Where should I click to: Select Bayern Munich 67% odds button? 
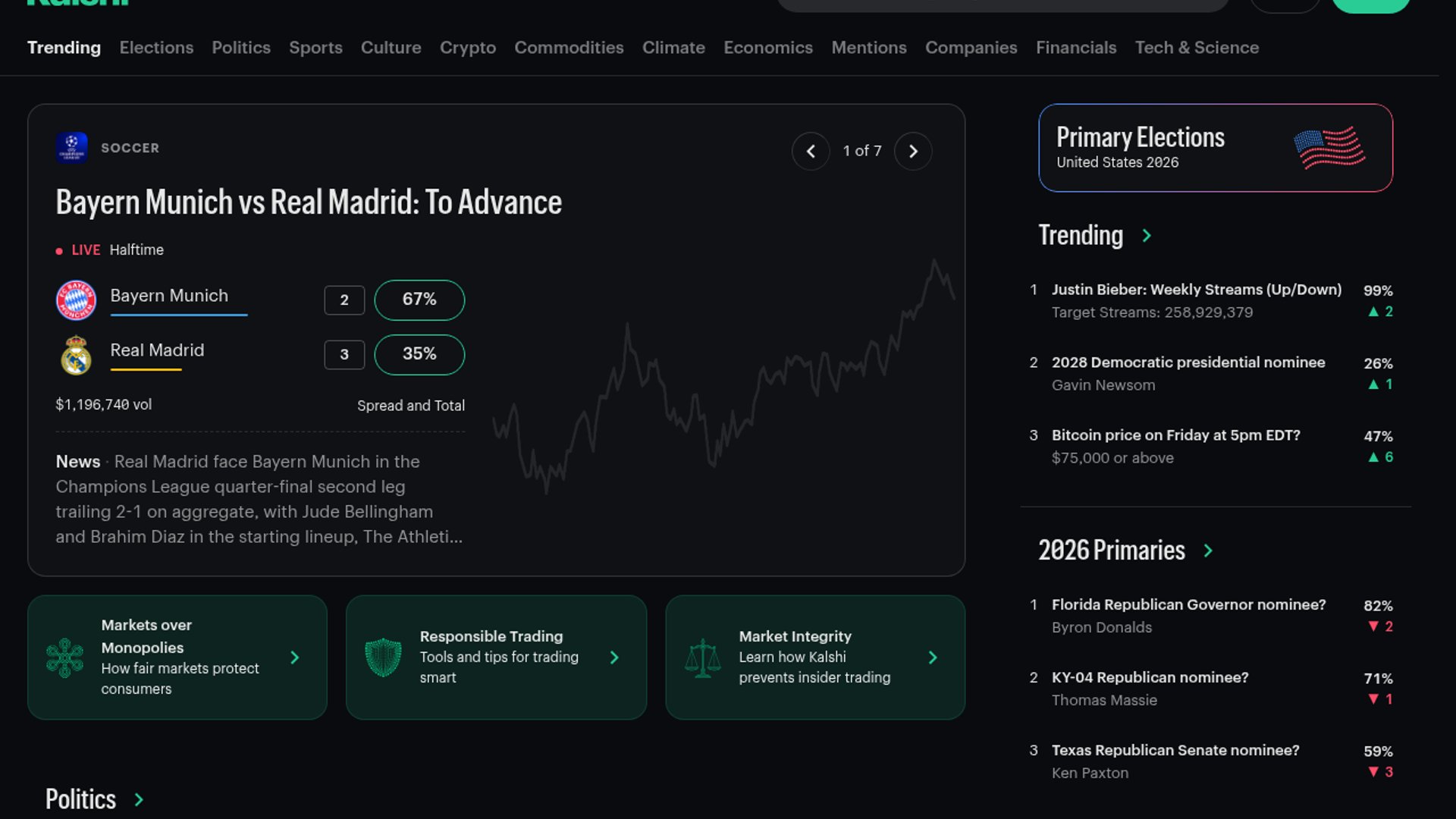419,300
